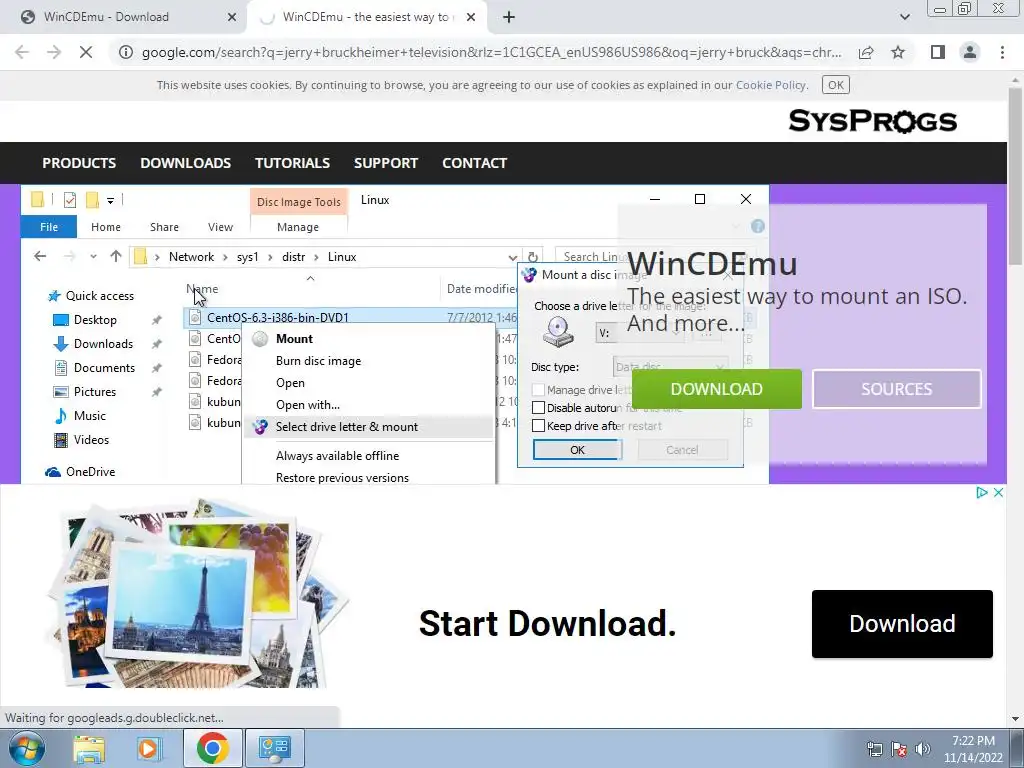Open the SUPPORT navigation menu
Viewport: 1024px width, 768px height.
pos(385,163)
